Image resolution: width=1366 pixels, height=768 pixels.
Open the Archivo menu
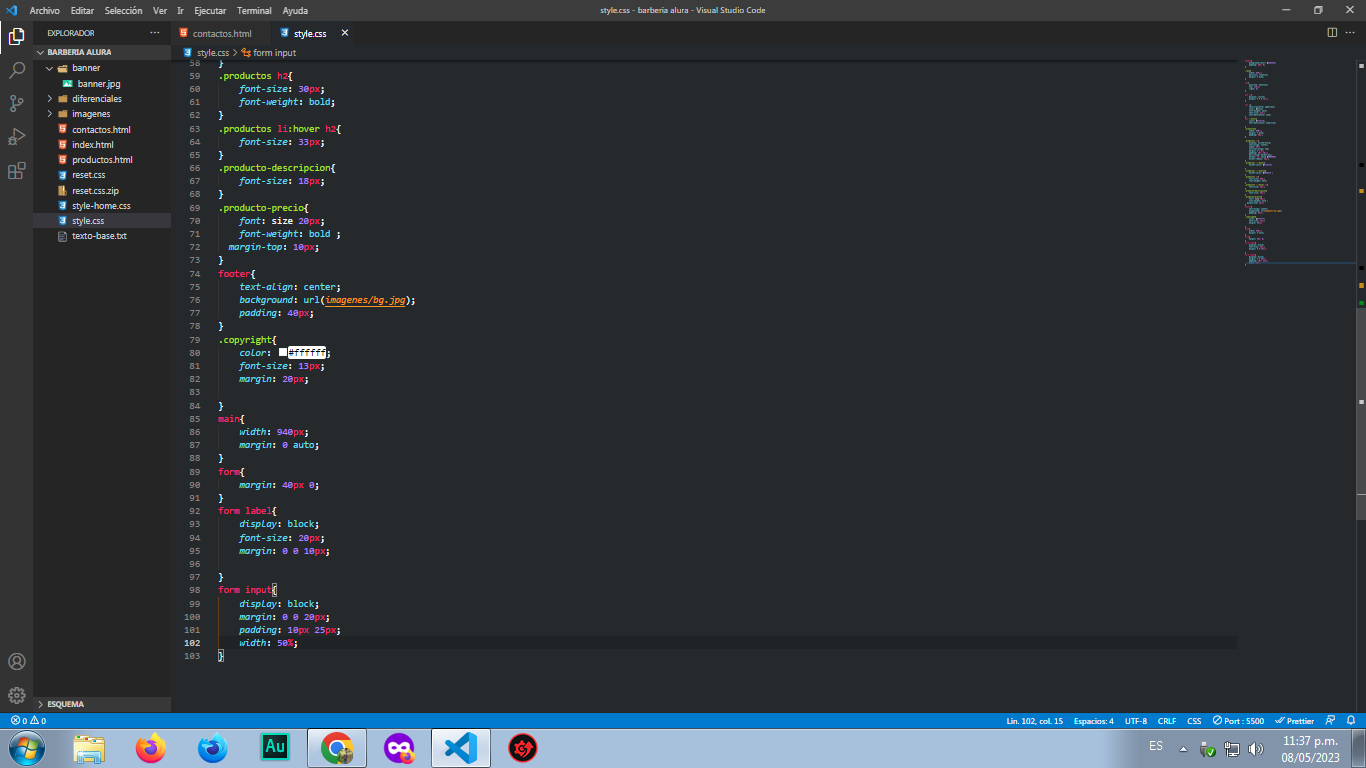[45, 10]
